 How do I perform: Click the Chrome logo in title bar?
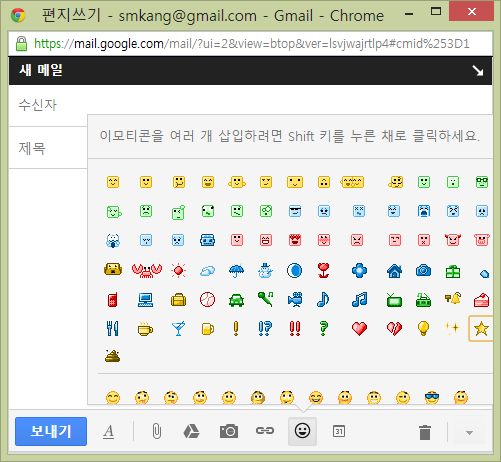pos(18,15)
